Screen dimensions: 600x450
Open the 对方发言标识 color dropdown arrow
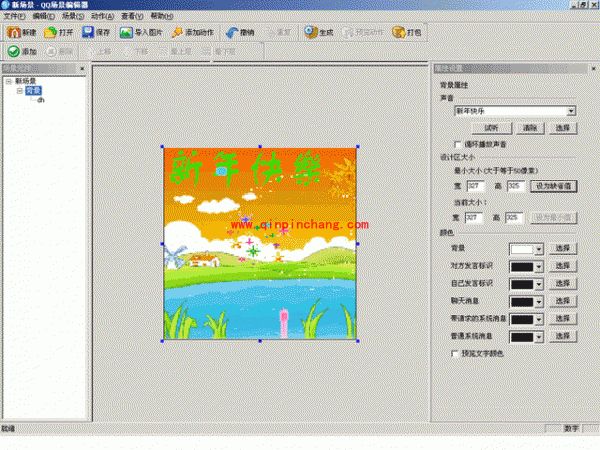(x=539, y=267)
